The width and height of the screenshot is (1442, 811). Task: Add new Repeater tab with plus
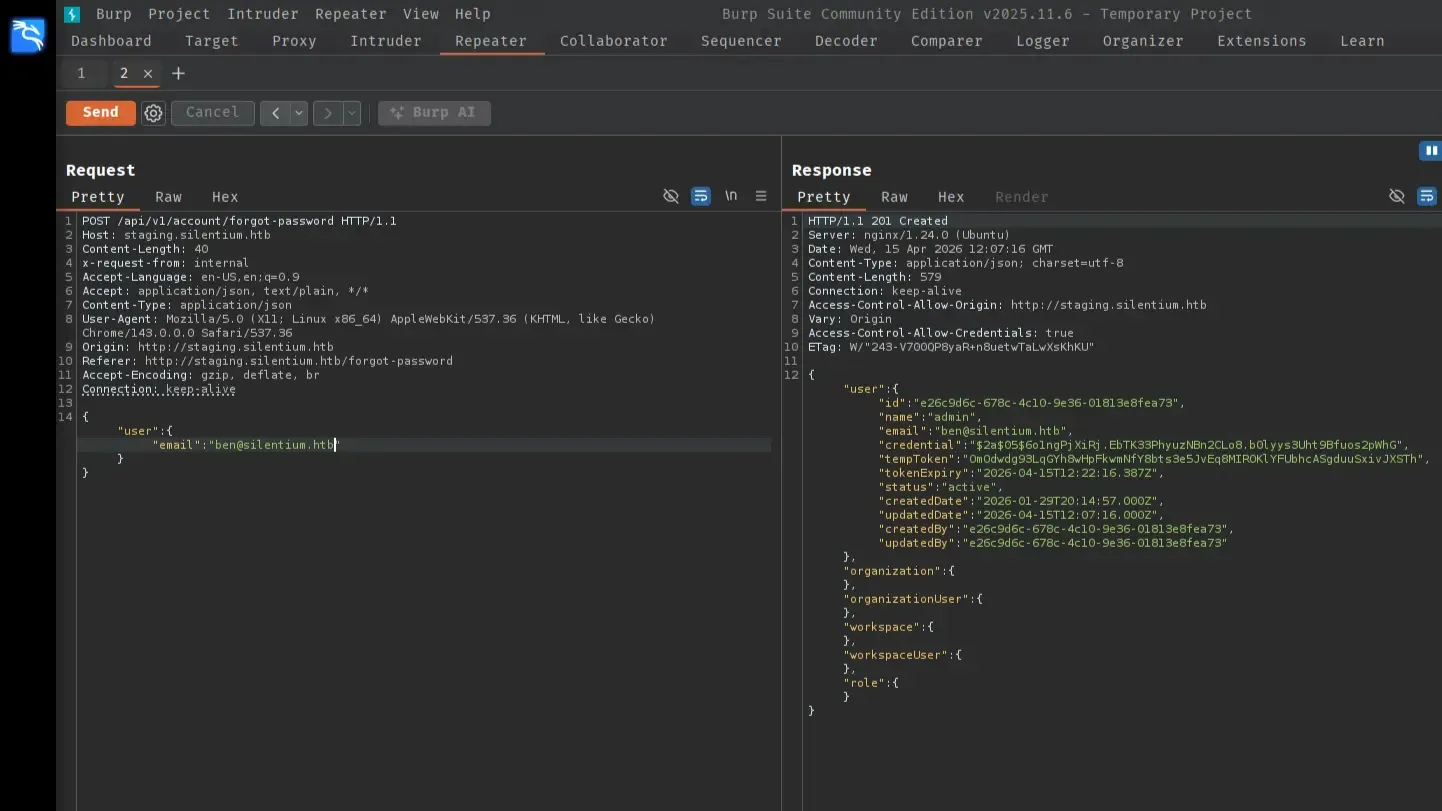[x=178, y=73]
